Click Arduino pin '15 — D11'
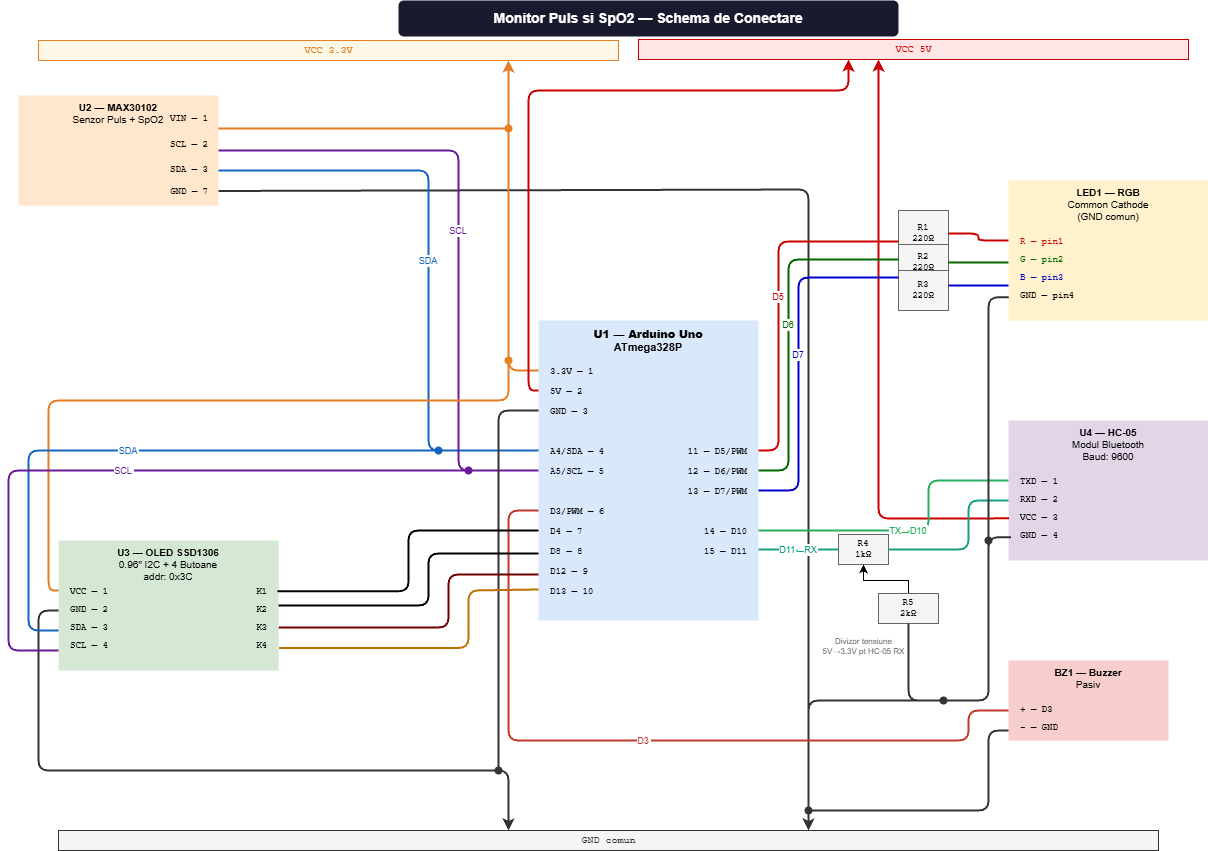This screenshot has height=851, width=1208. coord(725,551)
